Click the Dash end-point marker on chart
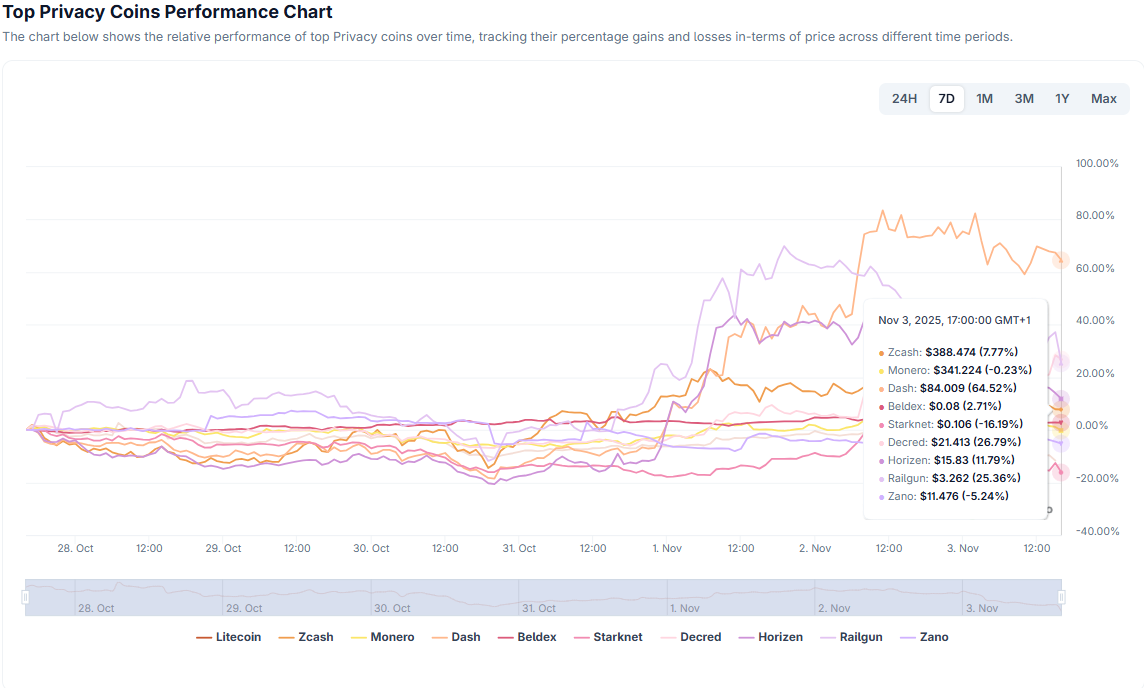This screenshot has width=1144, height=688. tap(1061, 260)
